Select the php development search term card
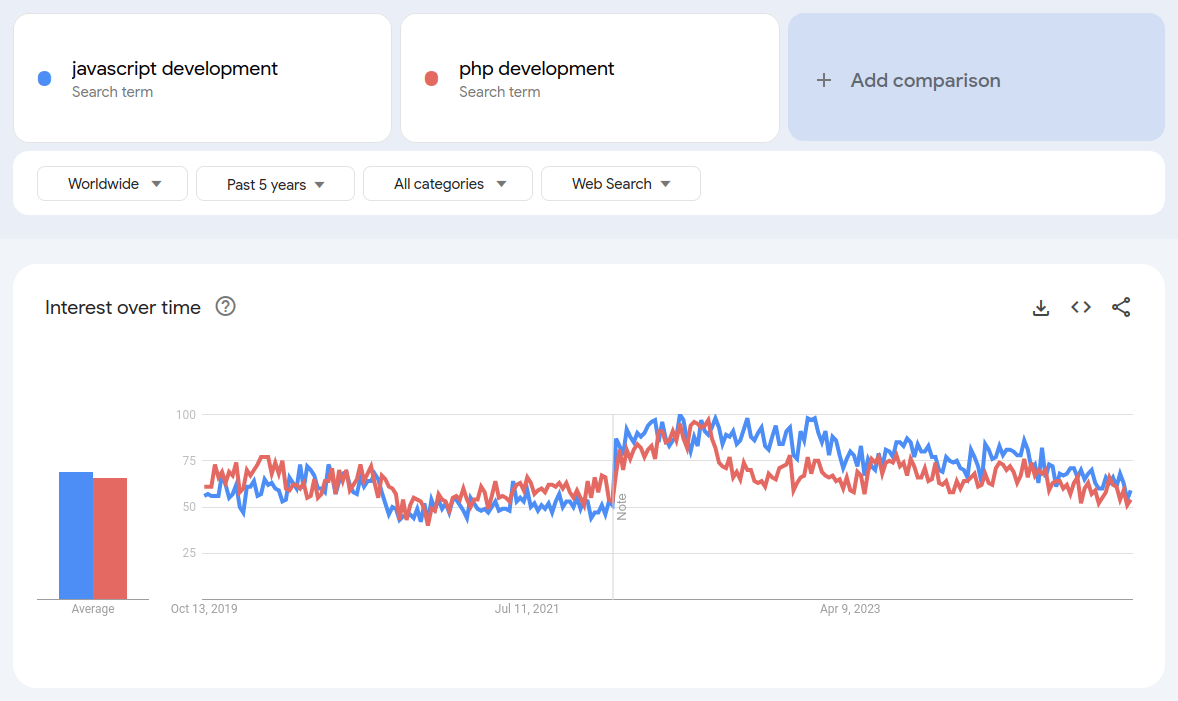The height and width of the screenshot is (701, 1178). pos(590,77)
